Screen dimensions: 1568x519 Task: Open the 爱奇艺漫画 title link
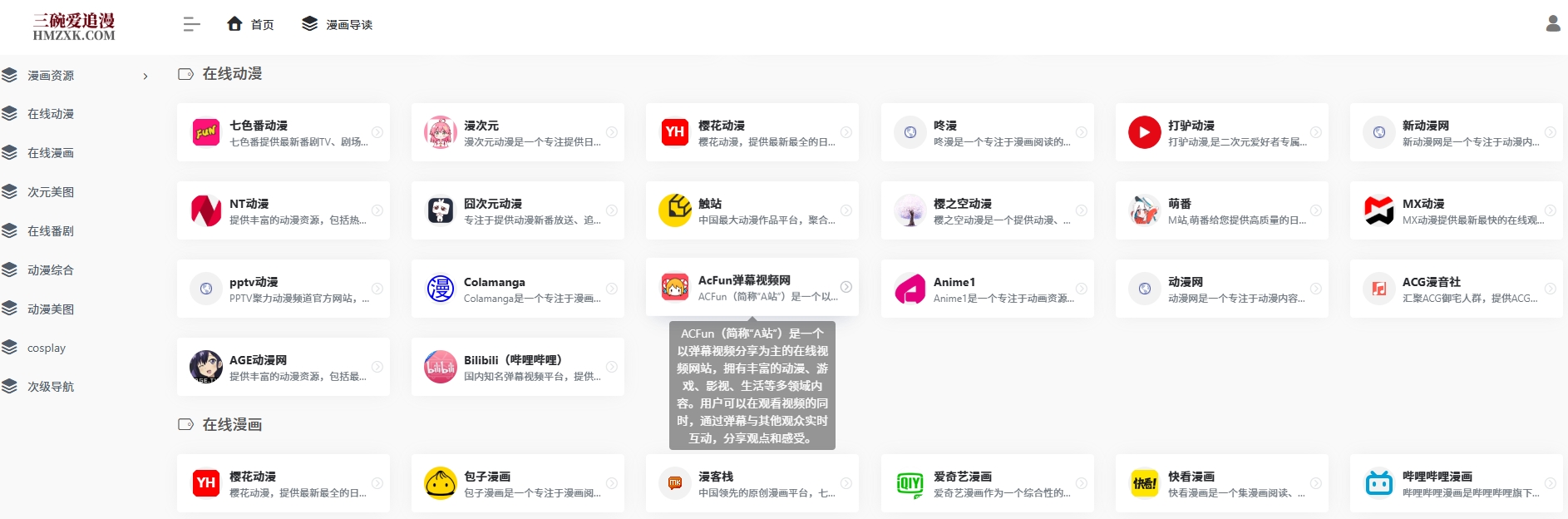pyautogui.click(x=963, y=477)
